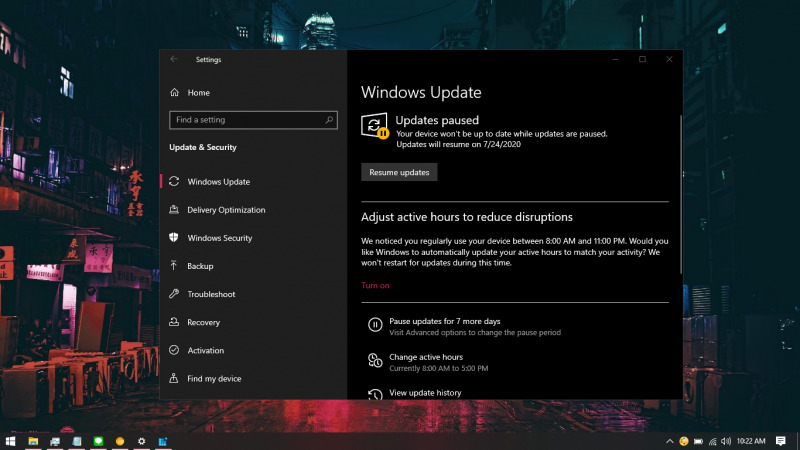Click the Windows Update sync arrows icon

coord(174,182)
